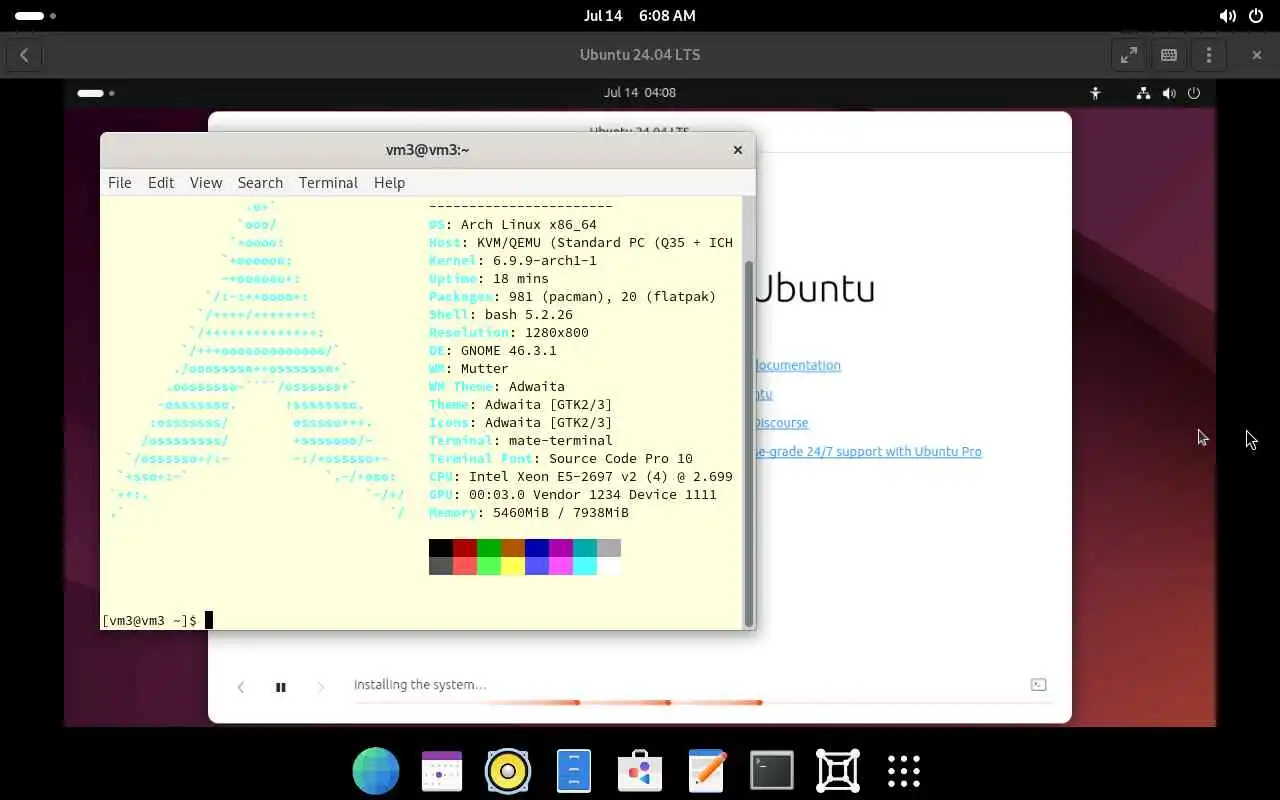Image resolution: width=1280 pixels, height=800 pixels.
Task: Click the Packages line 981 (pacman)
Action: tap(573, 297)
